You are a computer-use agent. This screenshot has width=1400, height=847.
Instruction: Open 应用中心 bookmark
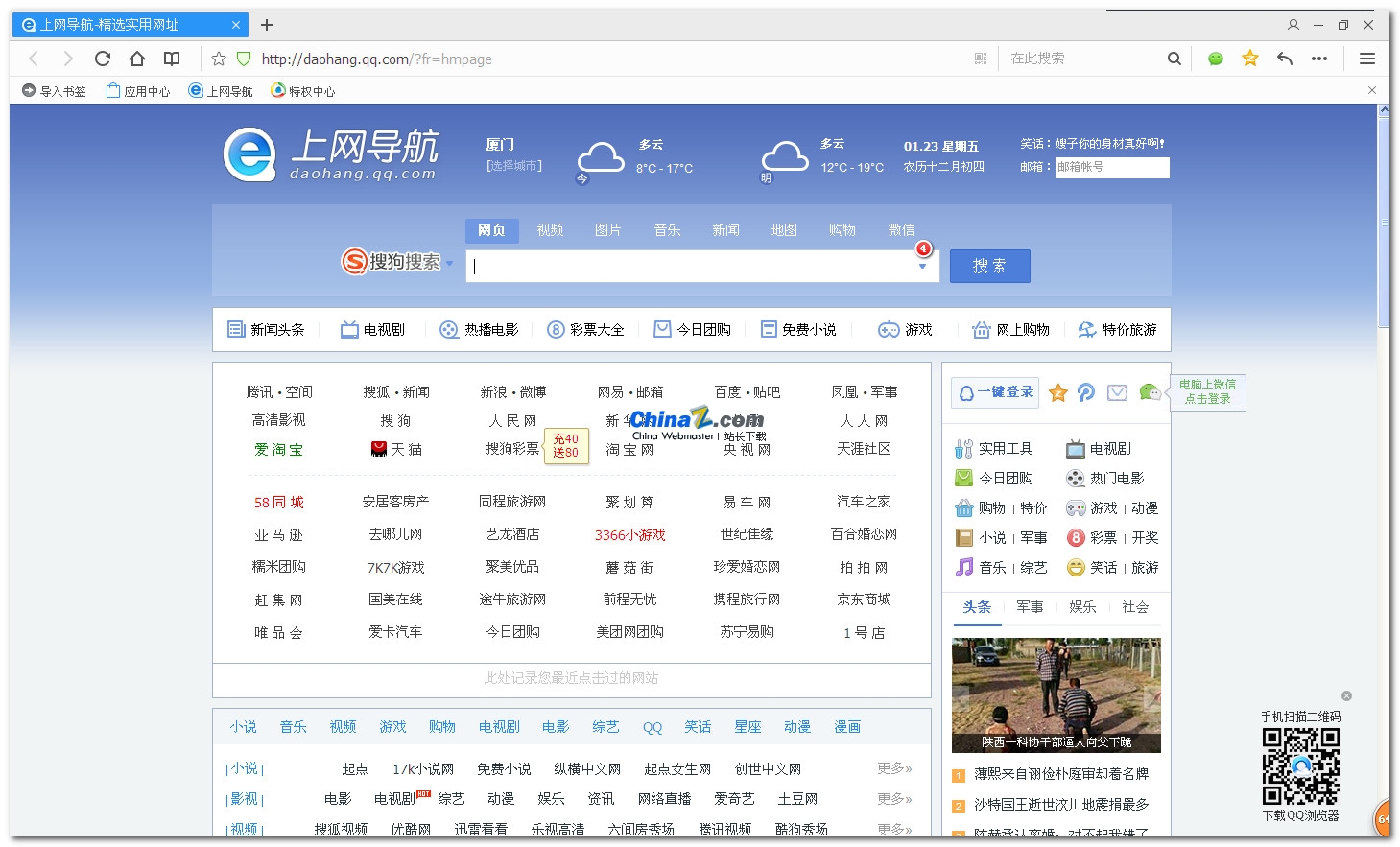138,91
